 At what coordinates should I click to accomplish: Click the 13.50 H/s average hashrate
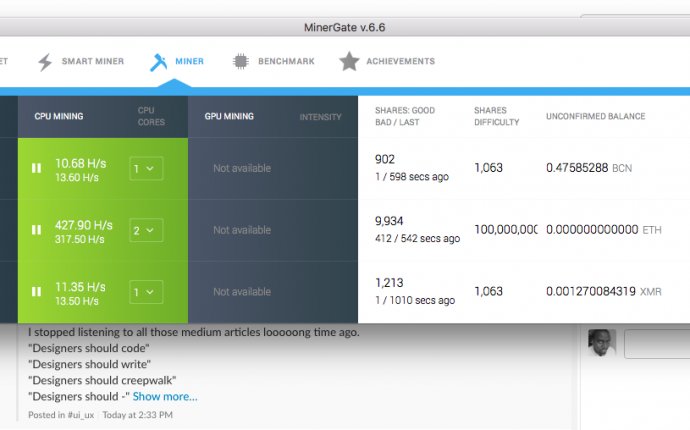[x=77, y=301]
